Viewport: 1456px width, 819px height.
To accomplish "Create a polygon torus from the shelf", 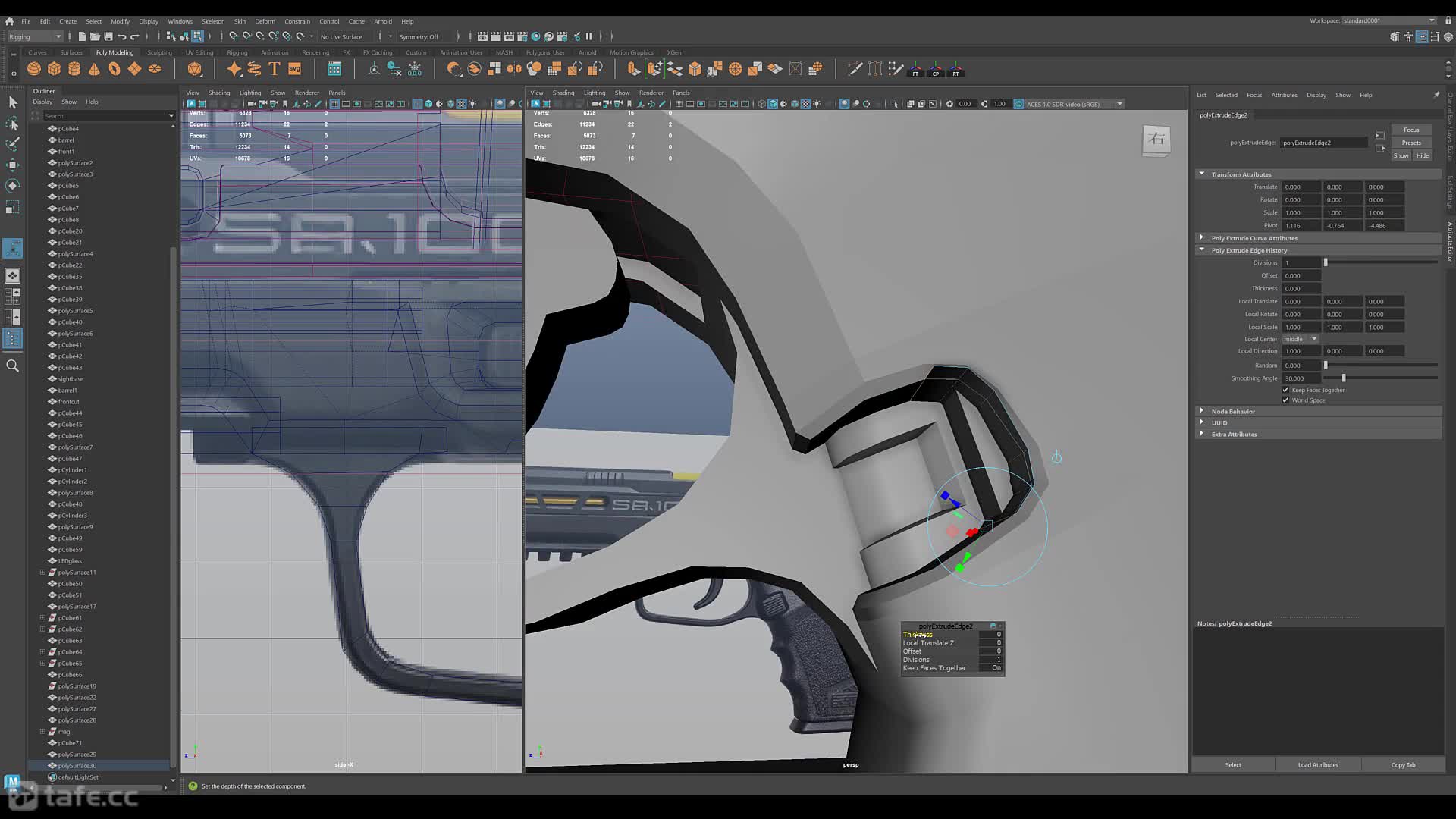I will click(x=115, y=69).
